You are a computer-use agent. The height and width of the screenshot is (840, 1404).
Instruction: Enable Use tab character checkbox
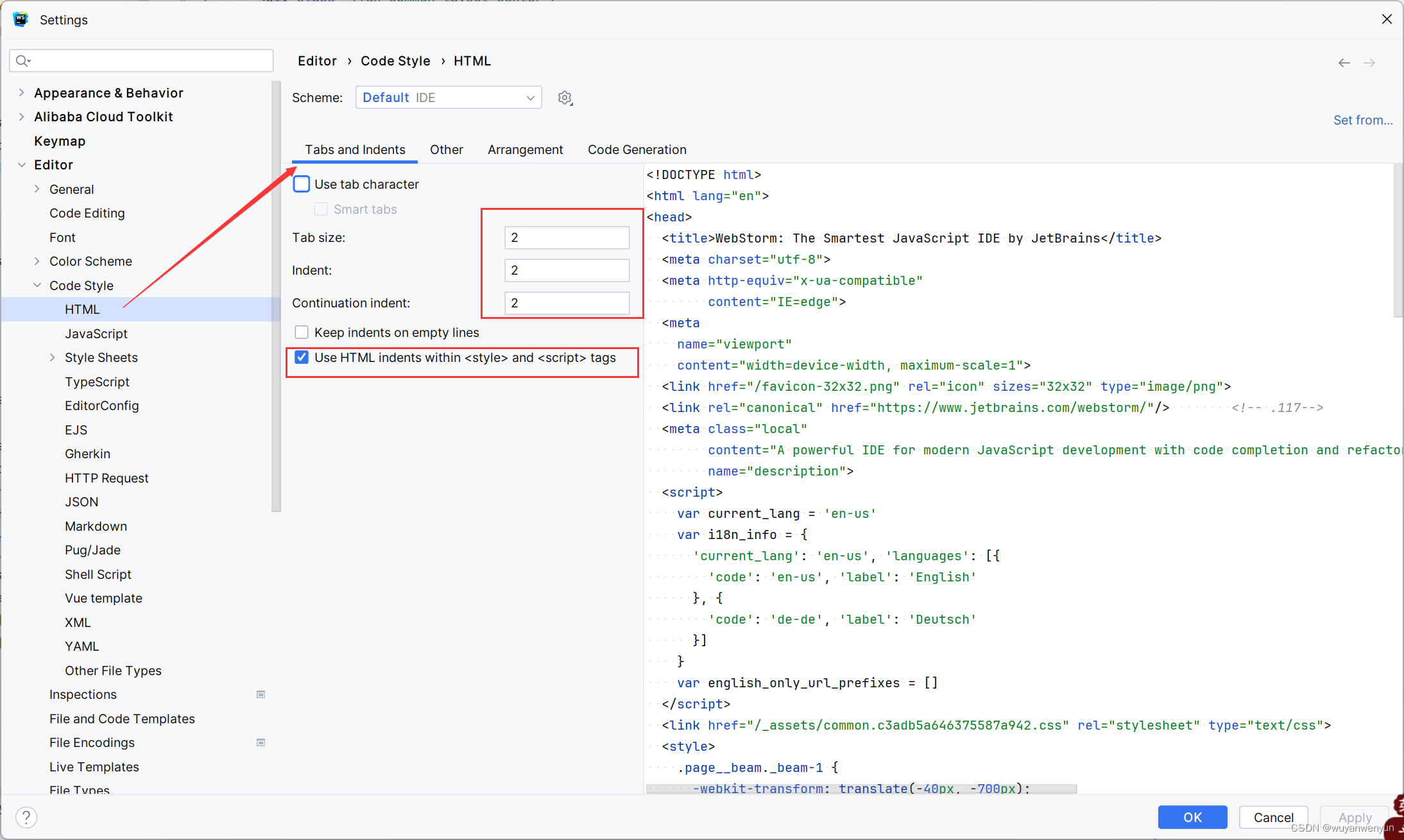(x=302, y=184)
